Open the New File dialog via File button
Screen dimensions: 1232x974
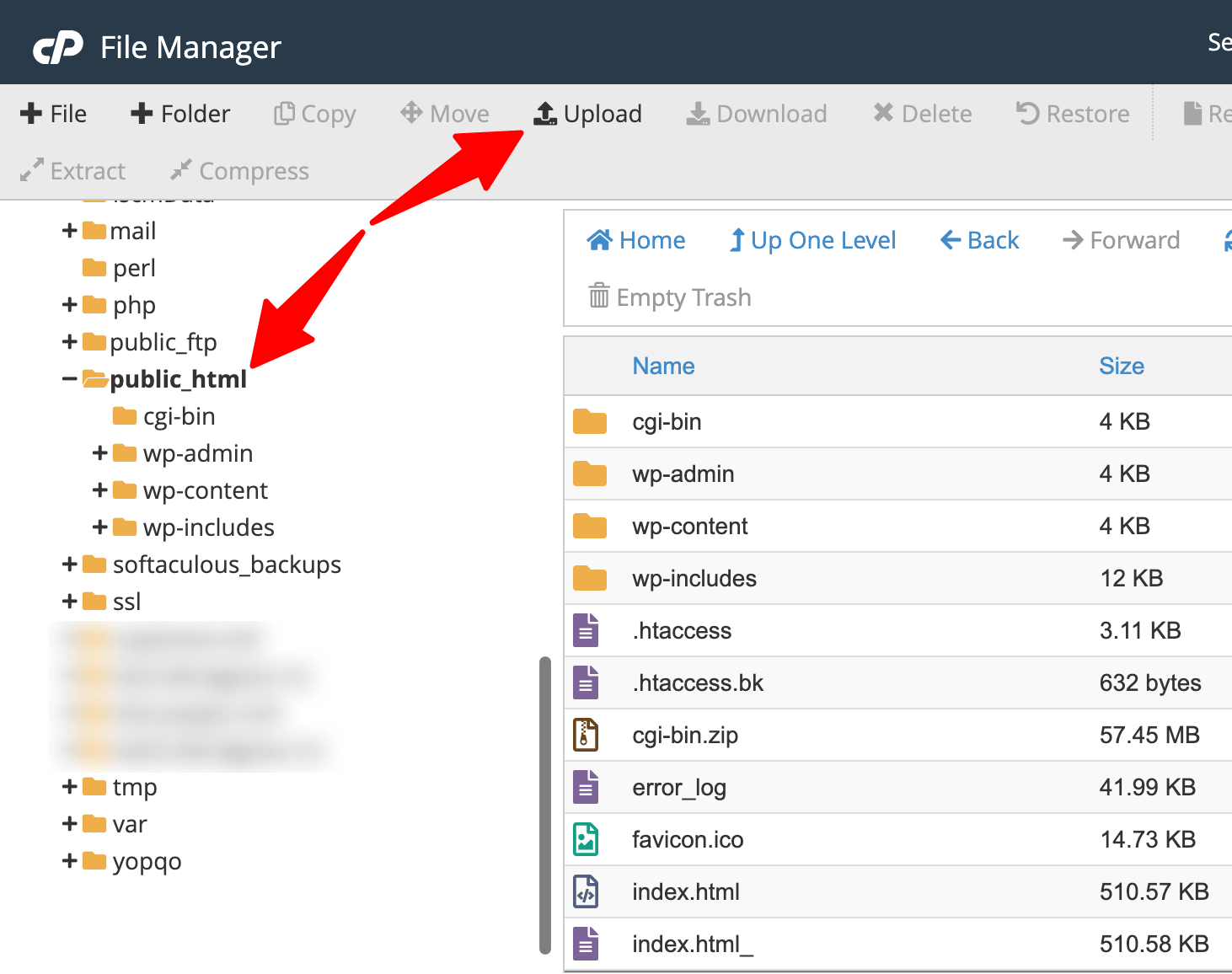coord(53,114)
